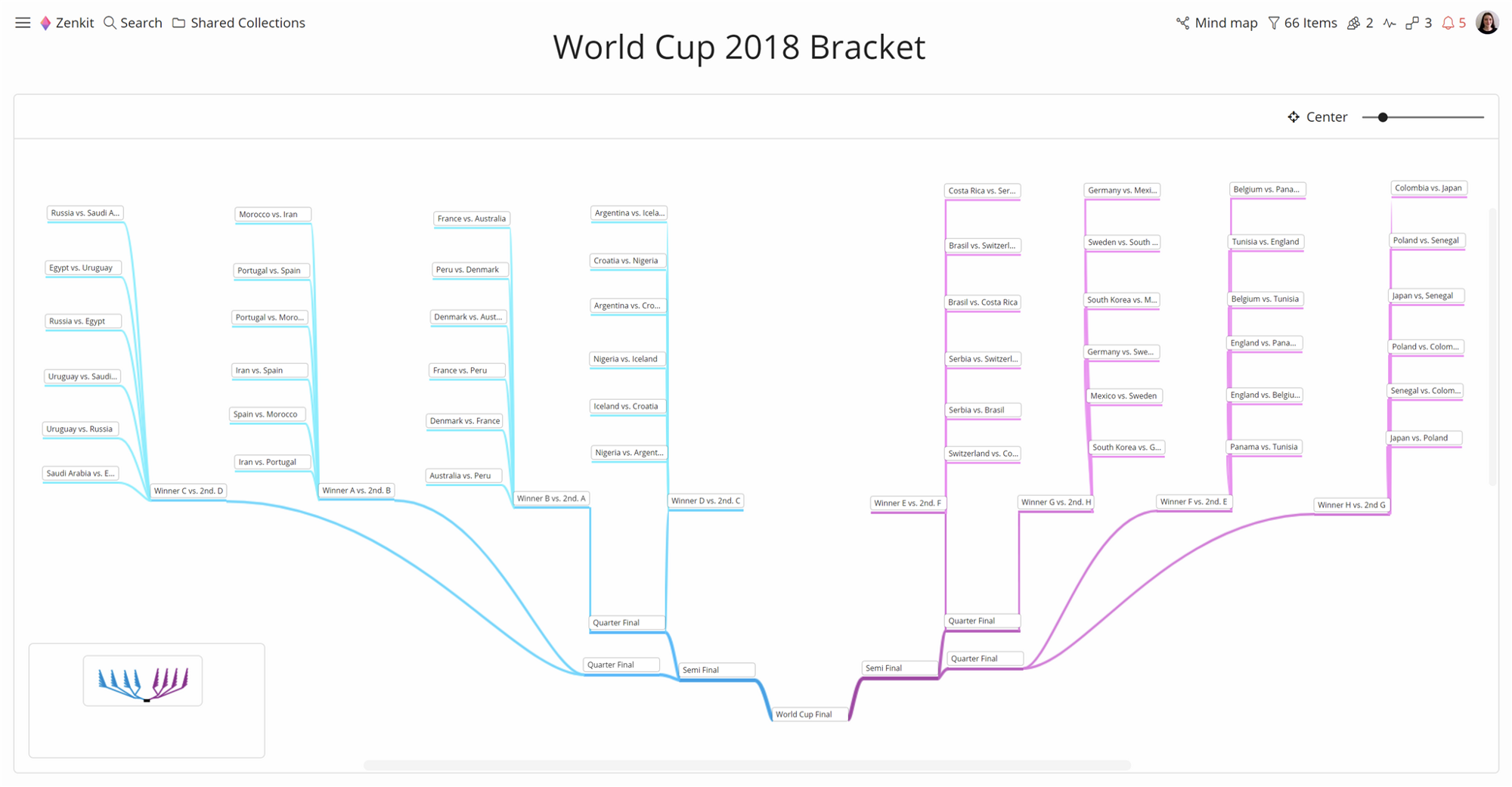Viewport: 1512px width, 787px height.
Task: Open the user profile avatar
Action: pos(1487,23)
